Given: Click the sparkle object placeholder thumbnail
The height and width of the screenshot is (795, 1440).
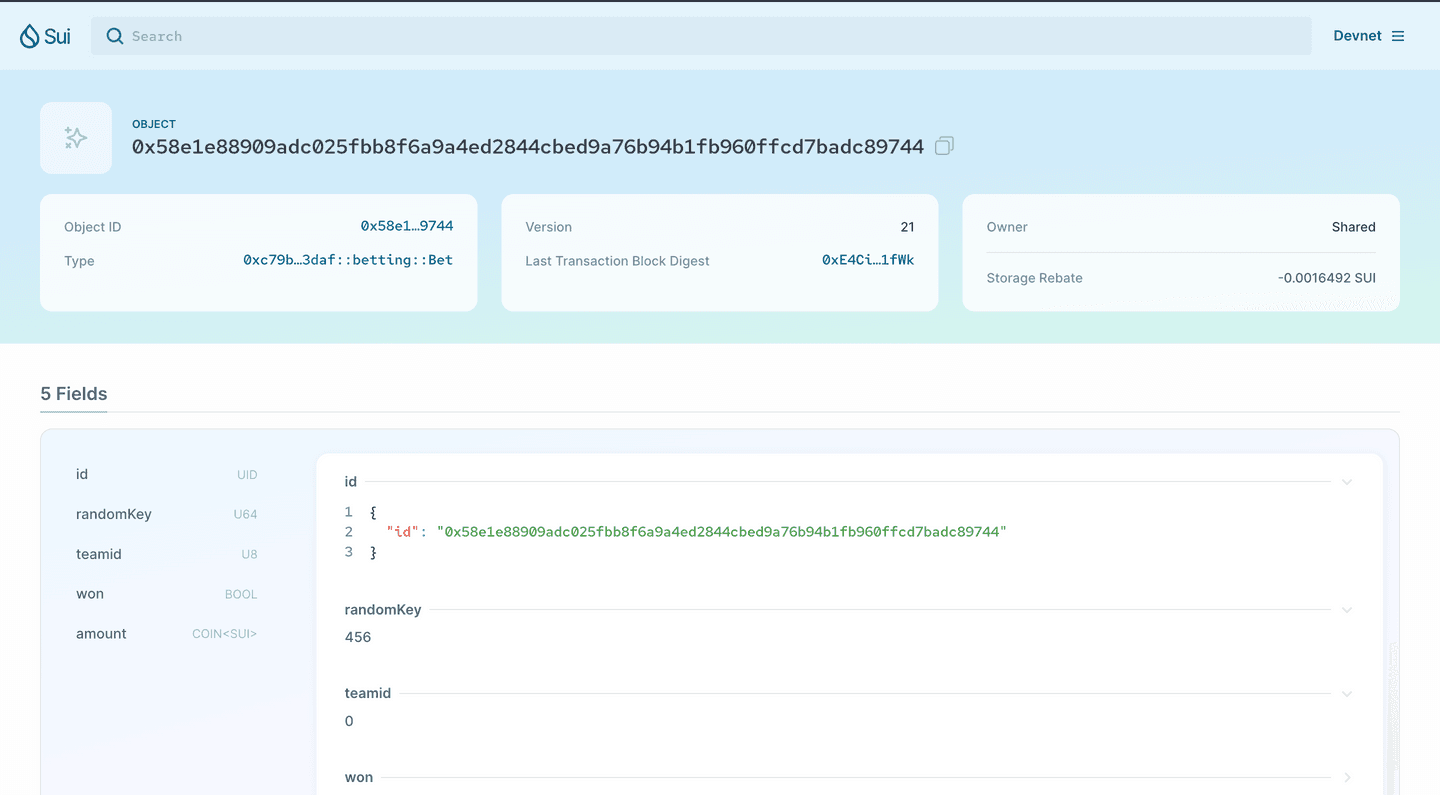Looking at the screenshot, I should [x=76, y=138].
